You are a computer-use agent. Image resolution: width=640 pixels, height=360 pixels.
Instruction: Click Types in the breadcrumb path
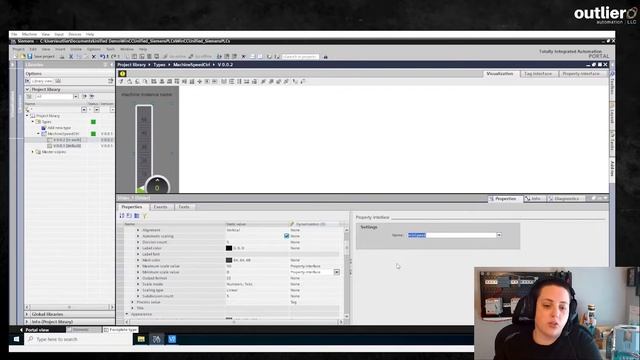(x=159, y=65)
